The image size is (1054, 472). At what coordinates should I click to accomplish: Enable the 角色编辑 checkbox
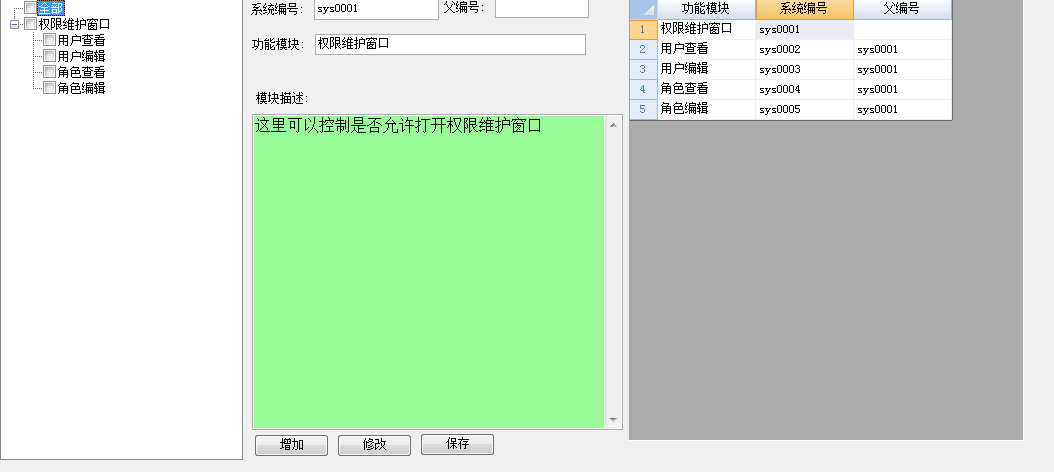49,88
